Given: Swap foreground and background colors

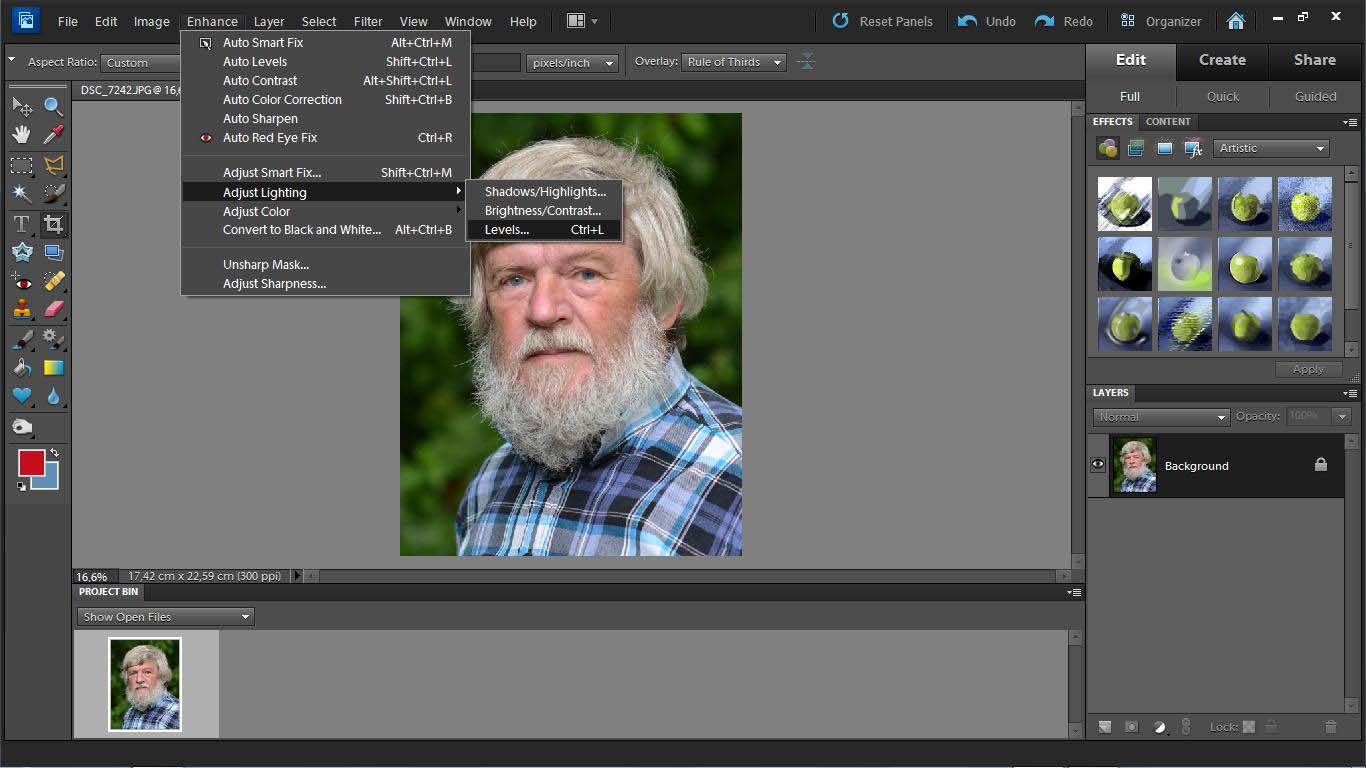Looking at the screenshot, I should coord(54,453).
